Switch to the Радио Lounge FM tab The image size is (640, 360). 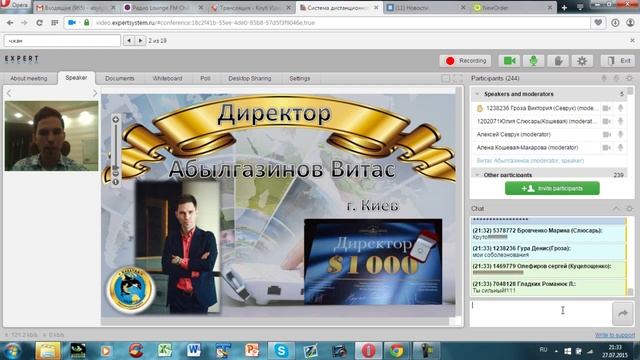(164, 7)
